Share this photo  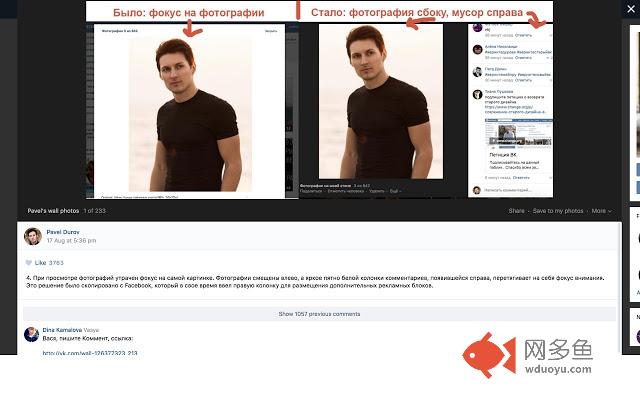pyautogui.click(x=516, y=211)
